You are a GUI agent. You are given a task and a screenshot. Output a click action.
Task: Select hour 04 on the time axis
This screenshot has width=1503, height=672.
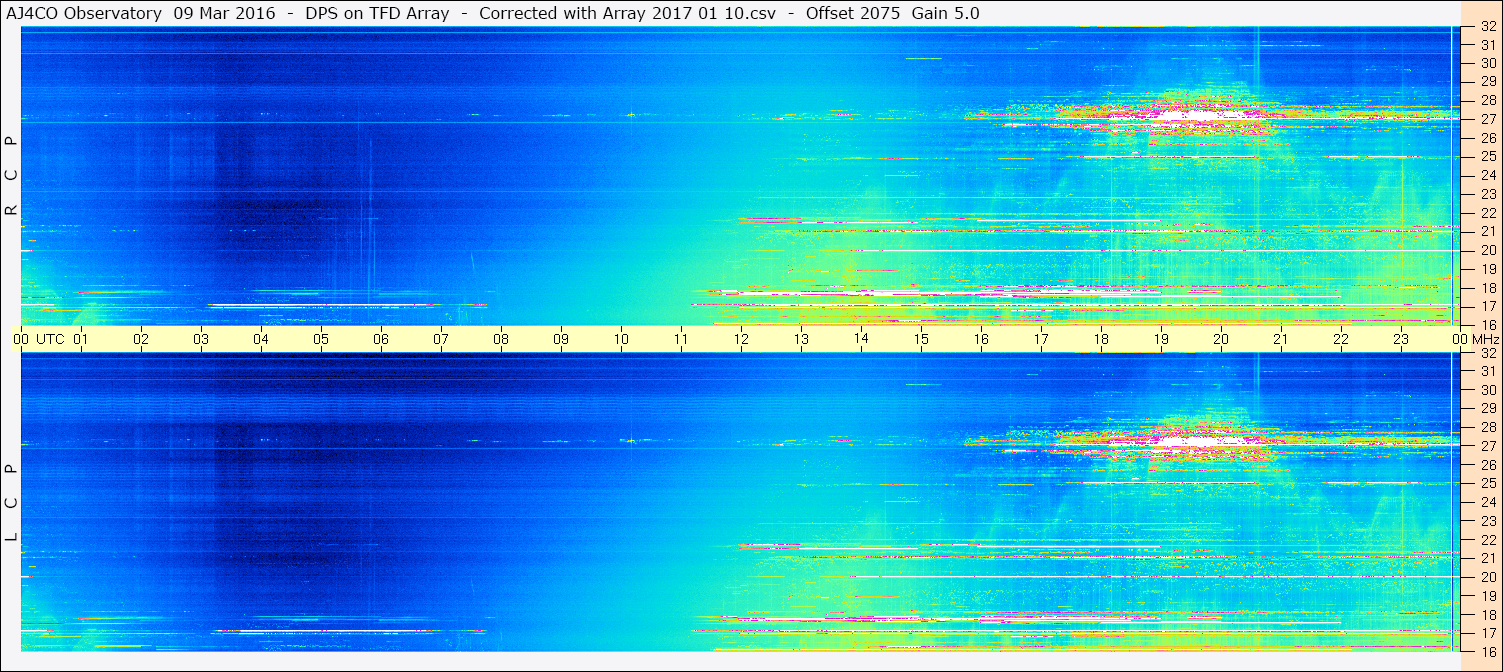coord(261,339)
